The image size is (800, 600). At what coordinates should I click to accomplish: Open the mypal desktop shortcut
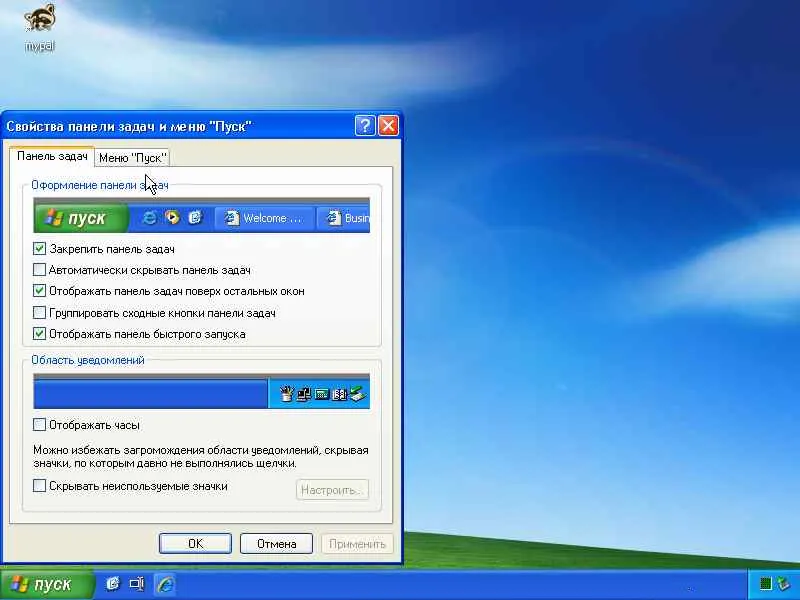click(39, 27)
